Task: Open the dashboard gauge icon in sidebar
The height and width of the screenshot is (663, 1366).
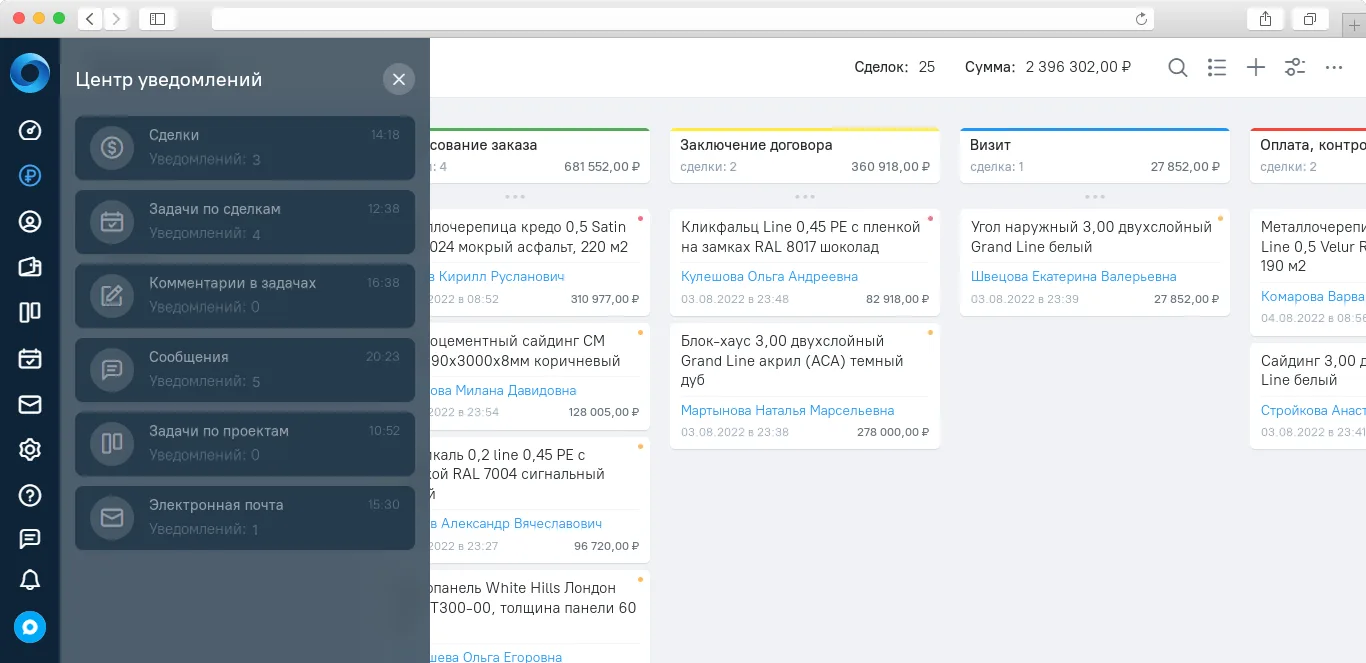Action: click(x=30, y=130)
